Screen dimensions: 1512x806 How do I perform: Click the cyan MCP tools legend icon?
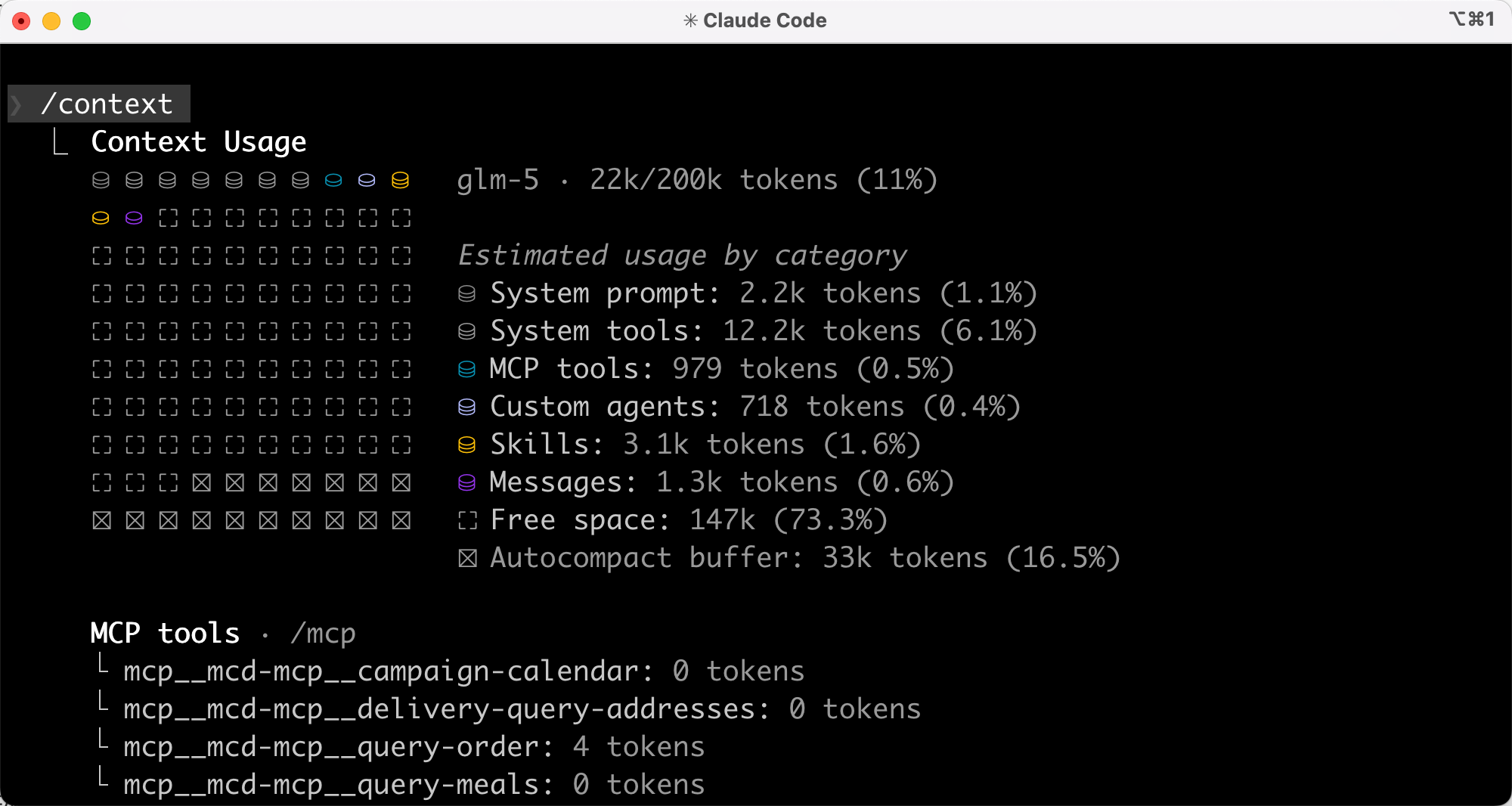click(467, 369)
